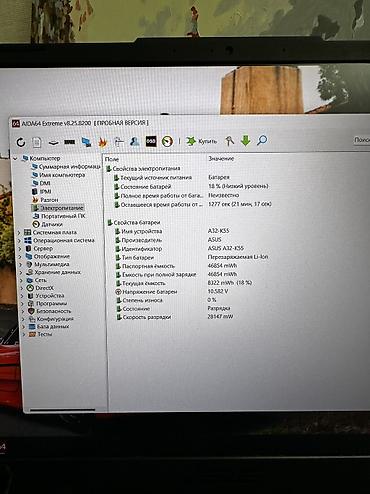Open the OSD panel toolbar icon
Viewport: 370px width, 494px height.
coord(151,142)
